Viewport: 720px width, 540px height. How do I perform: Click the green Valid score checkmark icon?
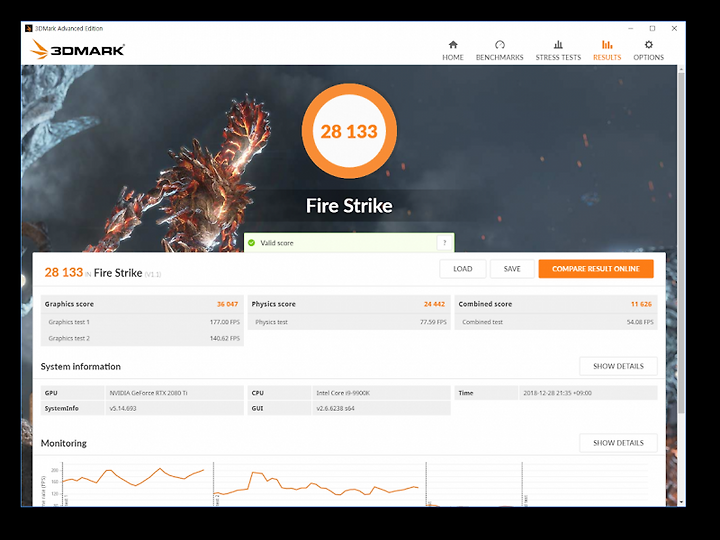coord(251,243)
